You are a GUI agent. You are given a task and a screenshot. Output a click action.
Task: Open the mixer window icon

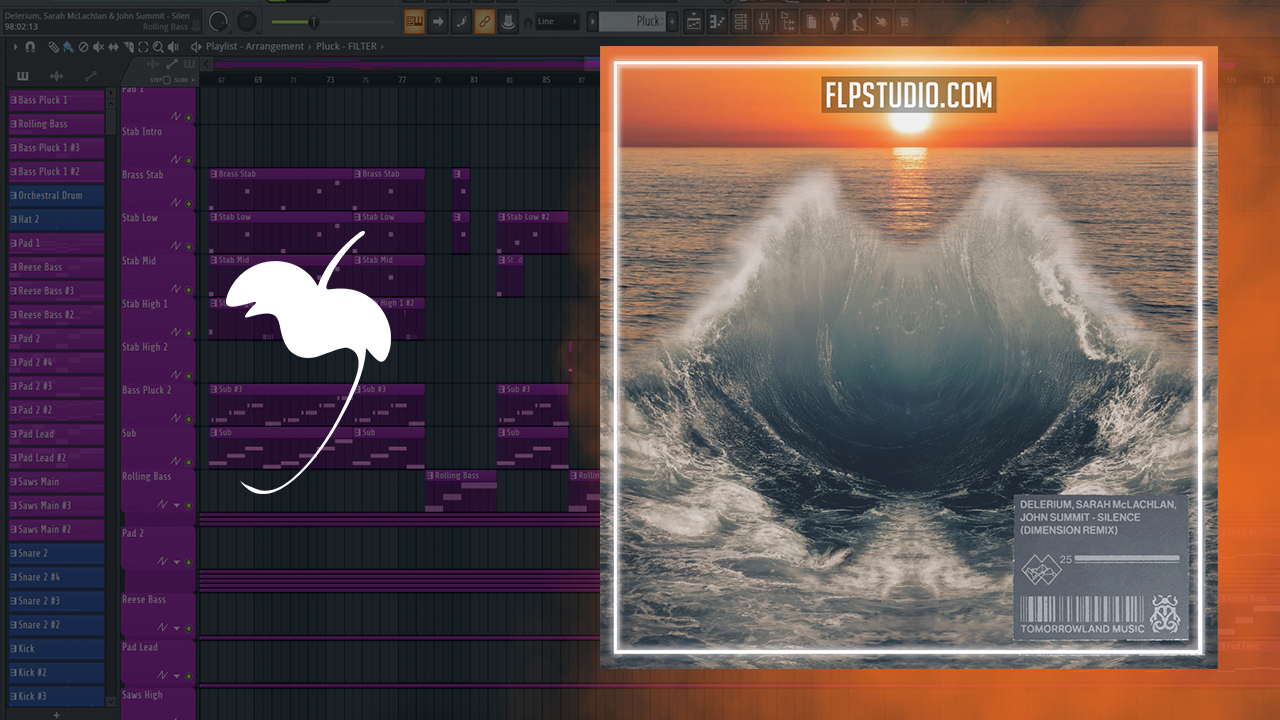tap(765, 21)
